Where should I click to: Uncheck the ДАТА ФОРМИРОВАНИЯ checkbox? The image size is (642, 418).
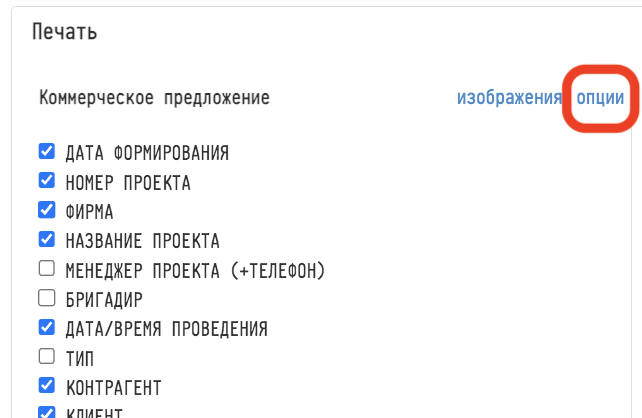(x=46, y=152)
